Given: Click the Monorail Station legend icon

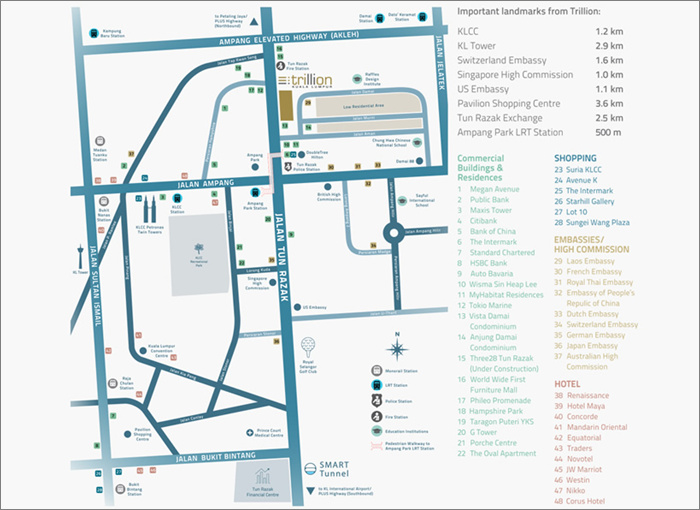Looking at the screenshot, I should pyautogui.click(x=376, y=370).
